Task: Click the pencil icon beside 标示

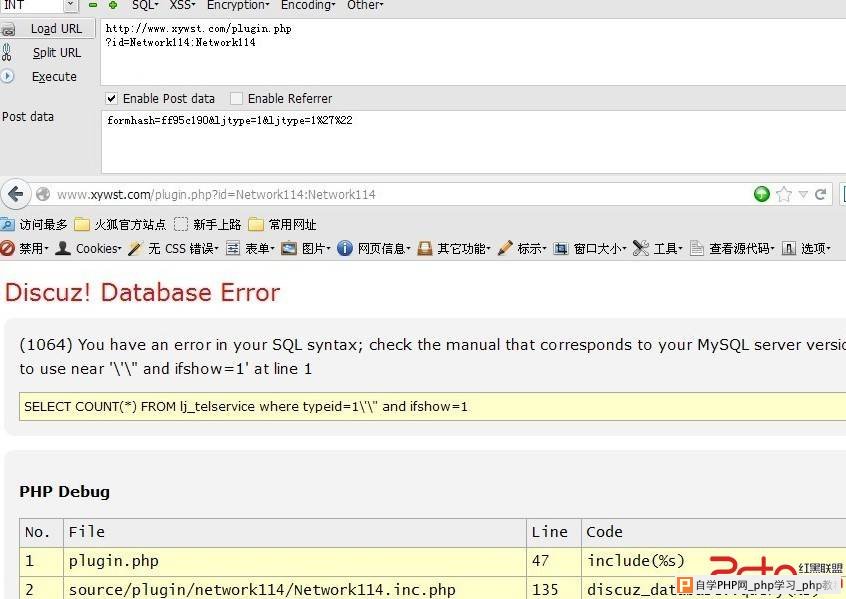Action: point(505,248)
